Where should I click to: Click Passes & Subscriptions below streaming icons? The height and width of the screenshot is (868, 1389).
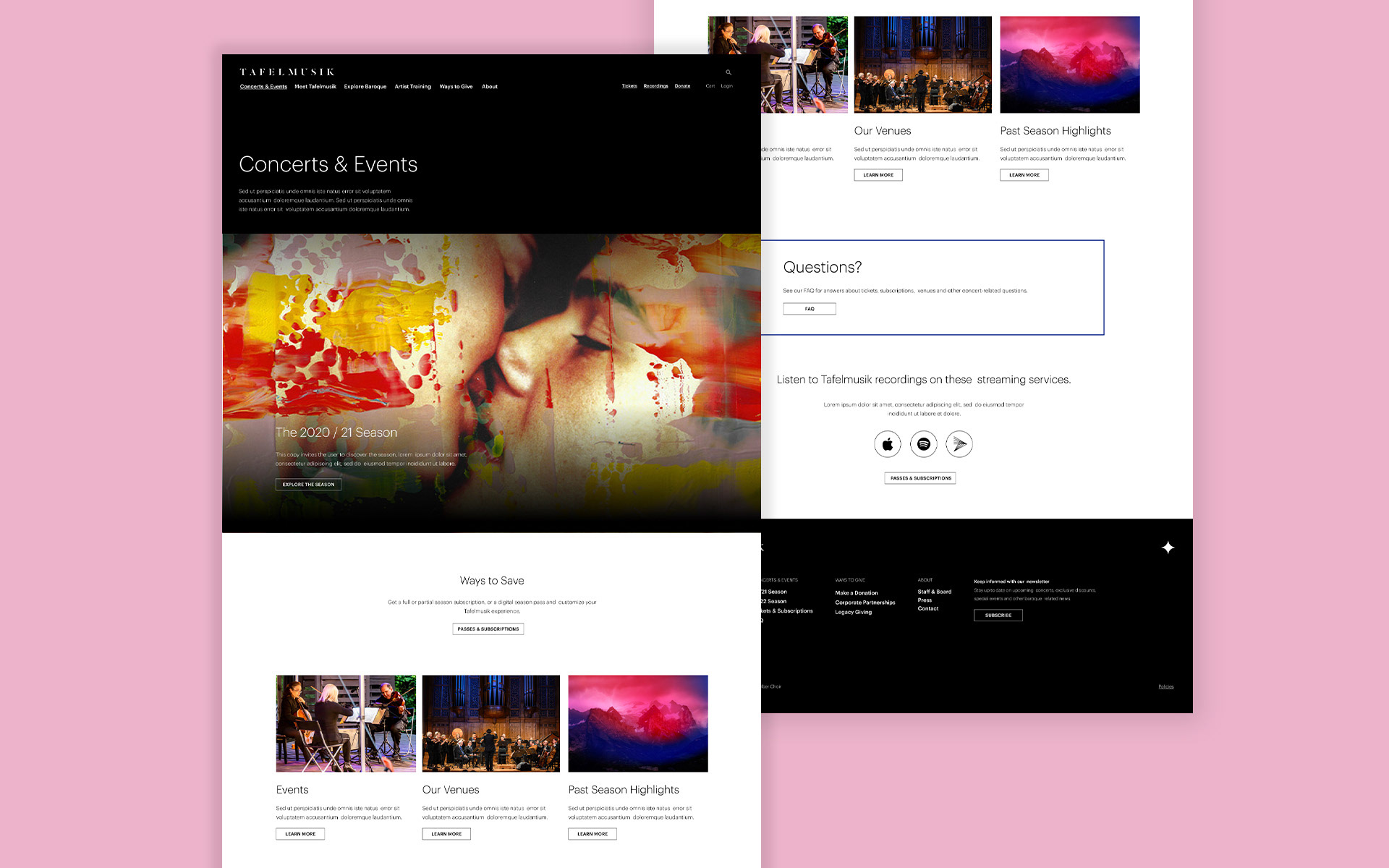[x=920, y=478]
